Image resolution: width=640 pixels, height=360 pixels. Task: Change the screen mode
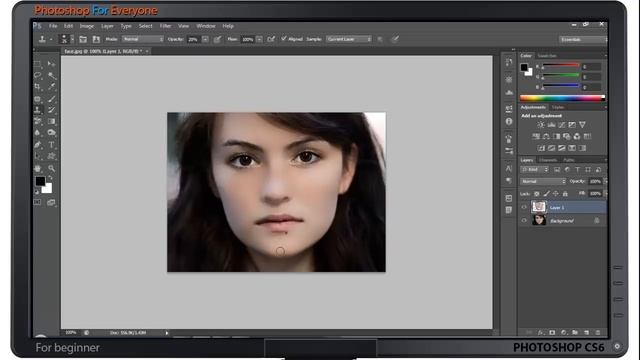click(x=51, y=202)
